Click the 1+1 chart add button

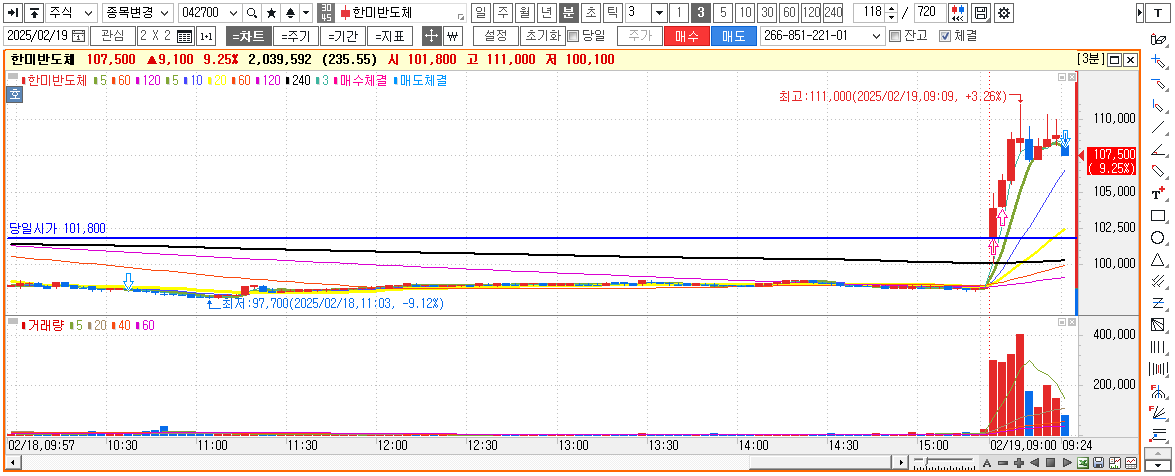pyautogui.click(x=206, y=36)
